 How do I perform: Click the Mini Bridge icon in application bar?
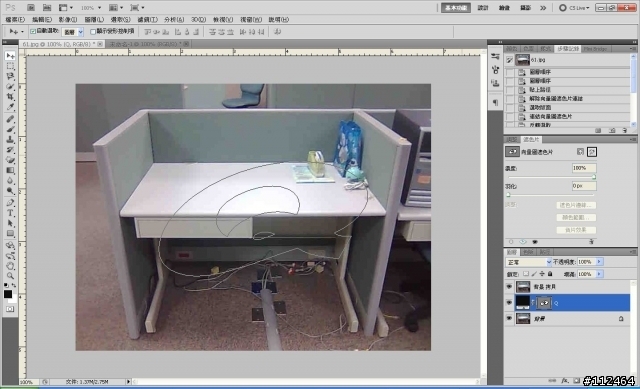pyautogui.click(x=47, y=7)
